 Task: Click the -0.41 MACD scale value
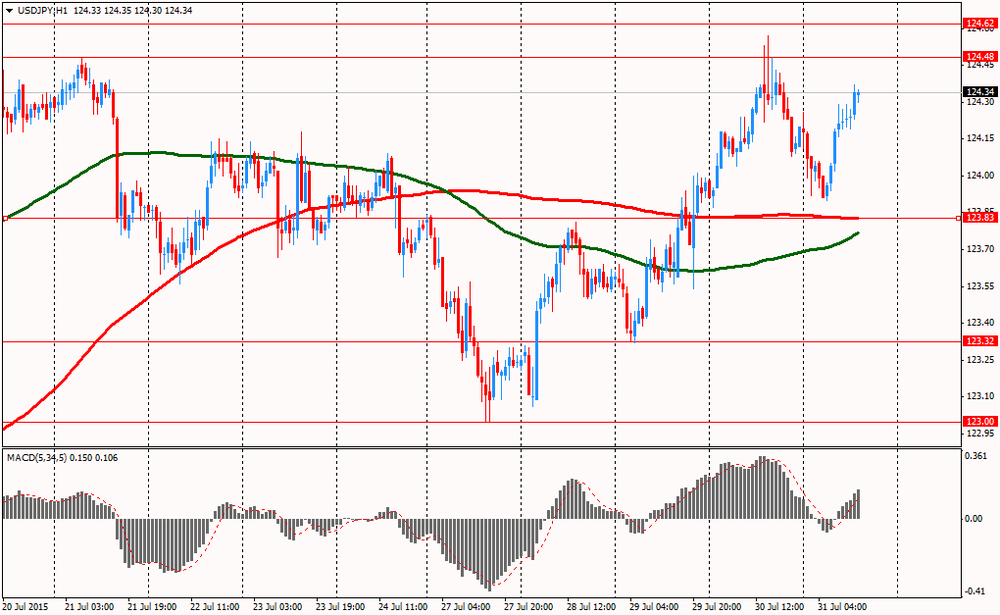click(x=976, y=591)
